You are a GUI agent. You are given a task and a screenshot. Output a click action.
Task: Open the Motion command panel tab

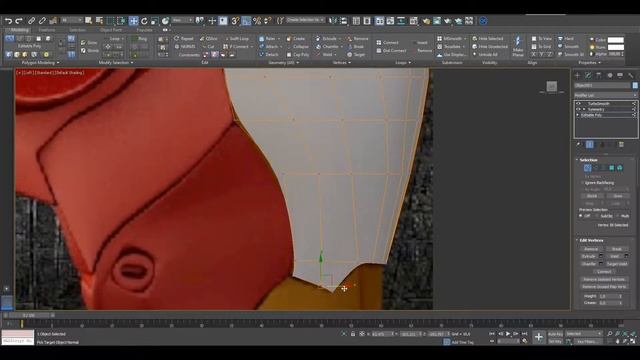click(x=610, y=76)
